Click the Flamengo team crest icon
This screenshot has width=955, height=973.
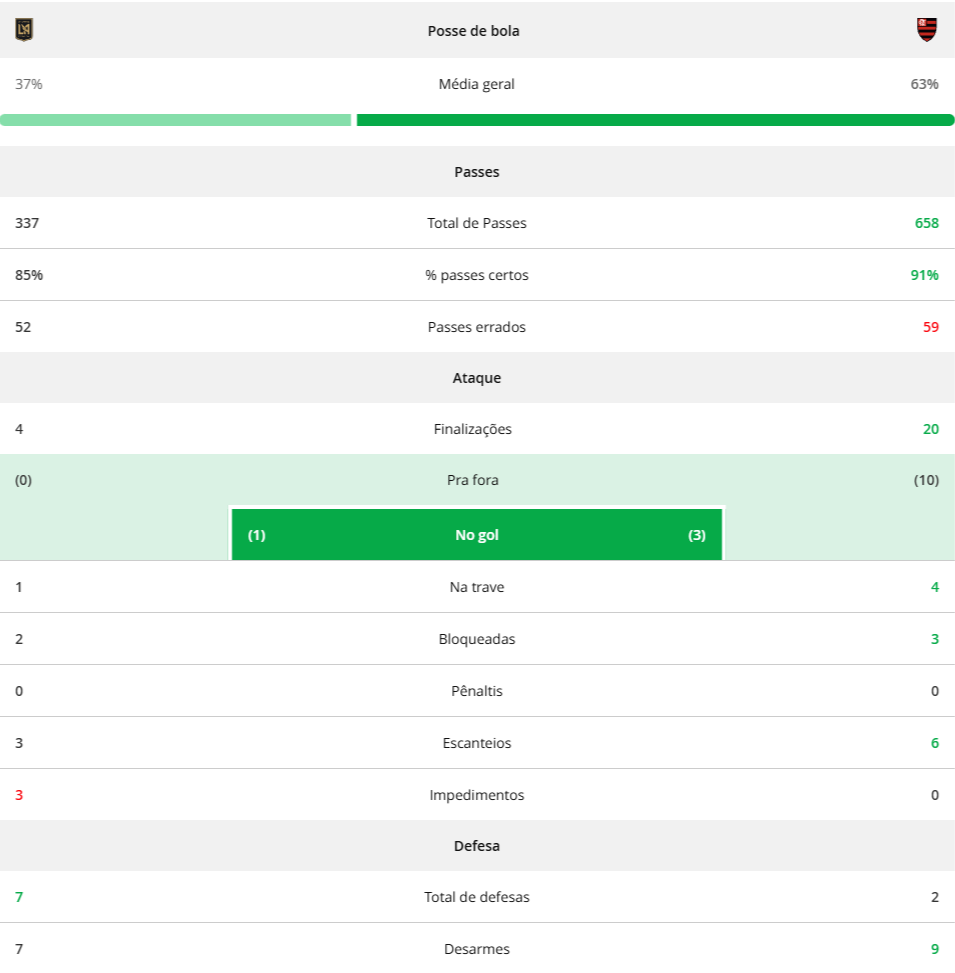click(x=926, y=30)
